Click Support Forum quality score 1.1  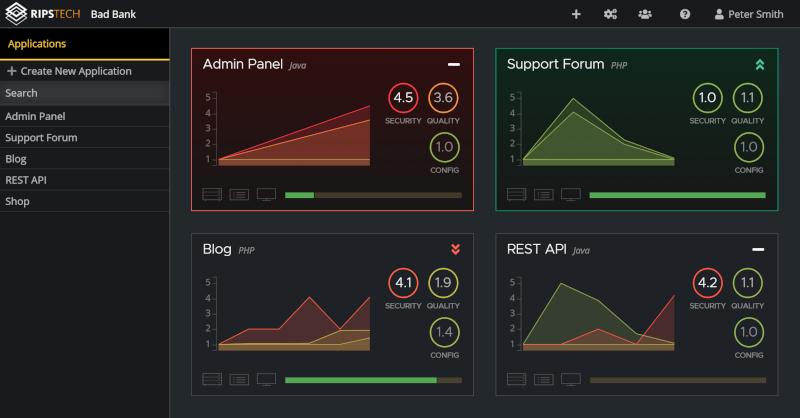coord(747,97)
